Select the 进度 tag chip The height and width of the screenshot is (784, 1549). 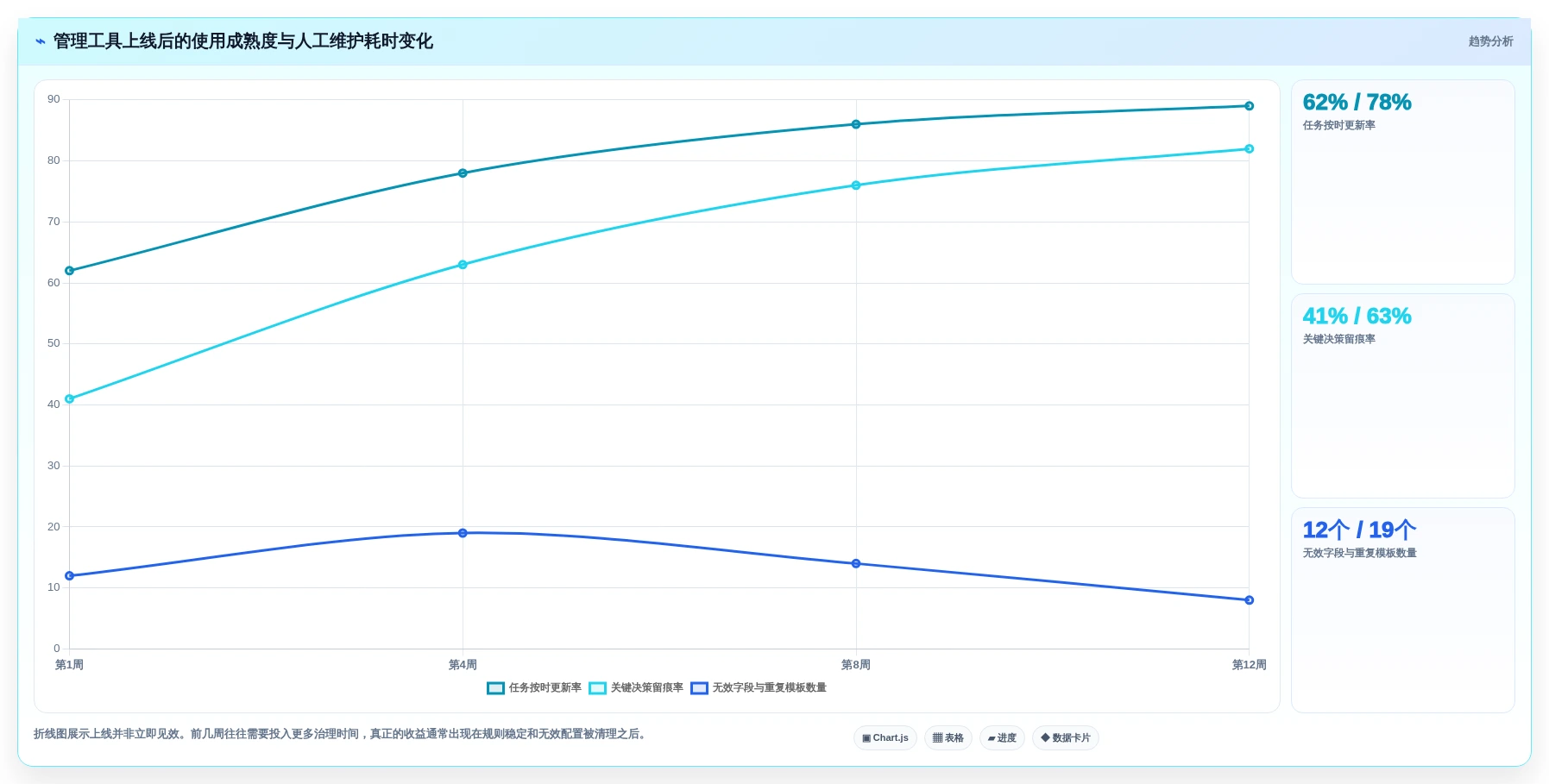click(1002, 738)
